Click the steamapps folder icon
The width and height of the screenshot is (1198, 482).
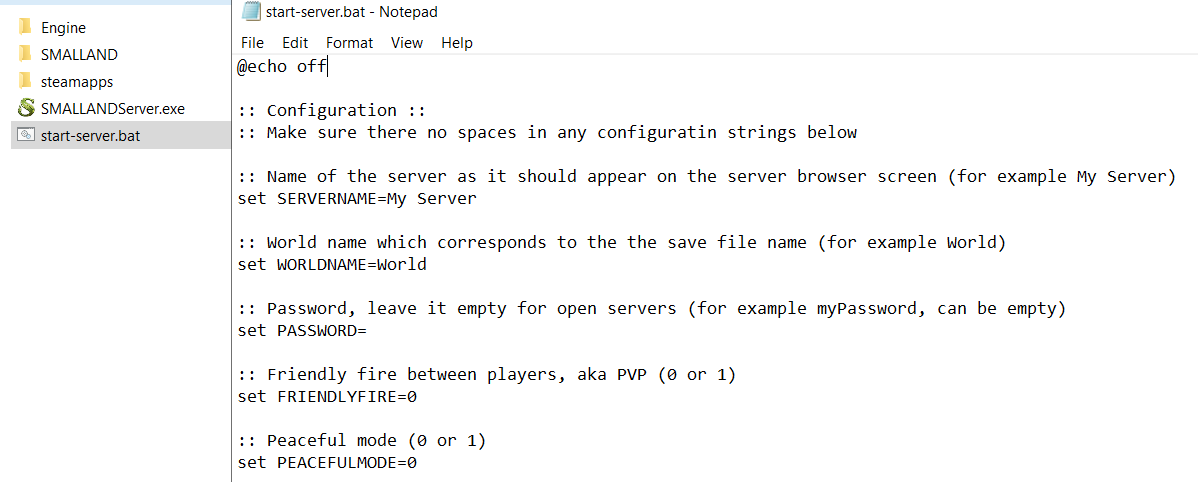[x=25, y=81]
